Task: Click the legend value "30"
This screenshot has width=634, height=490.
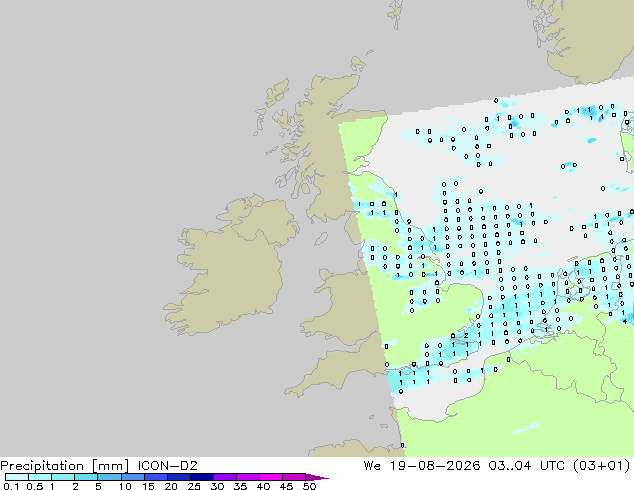Action: (217, 486)
